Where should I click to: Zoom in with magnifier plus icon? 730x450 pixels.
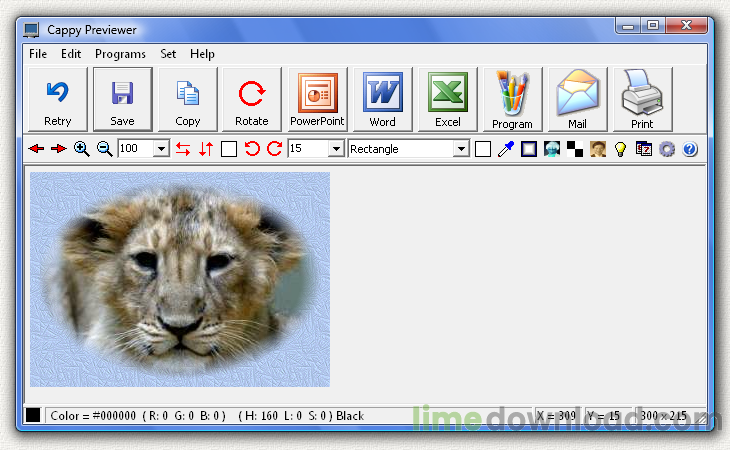point(81,149)
